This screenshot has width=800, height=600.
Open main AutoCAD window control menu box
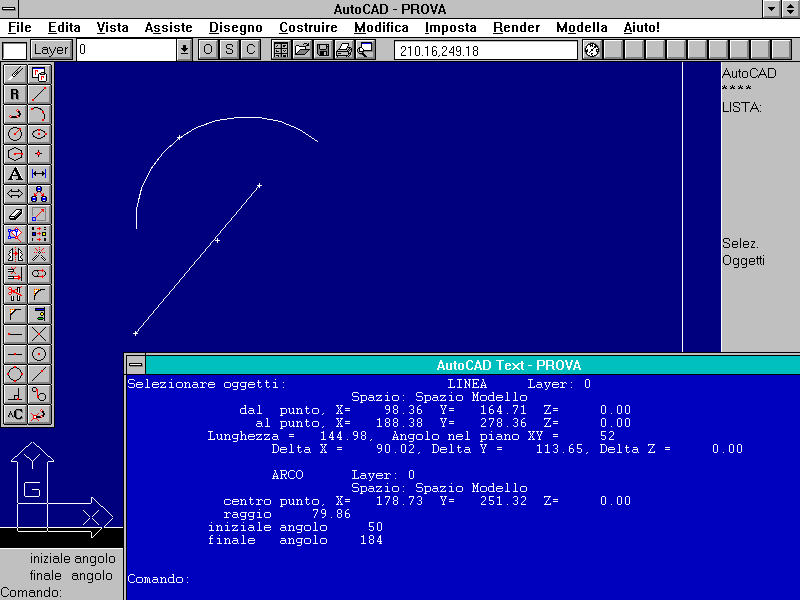pyautogui.click(x=9, y=9)
